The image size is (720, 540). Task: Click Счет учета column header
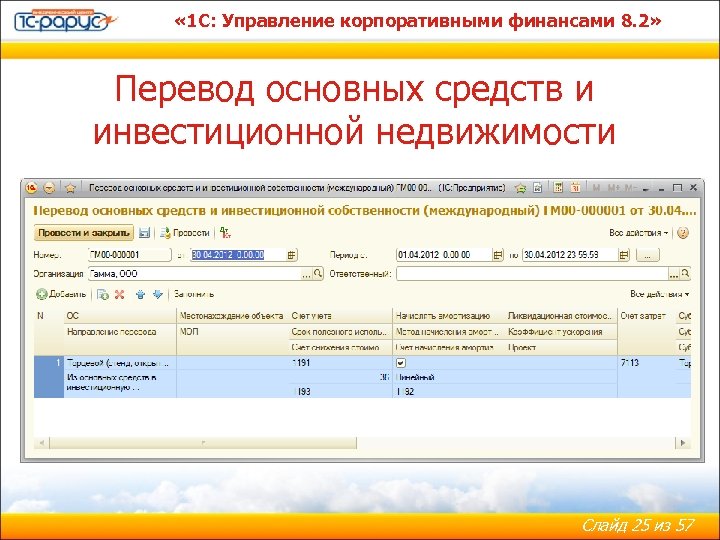pyautogui.click(x=340, y=316)
